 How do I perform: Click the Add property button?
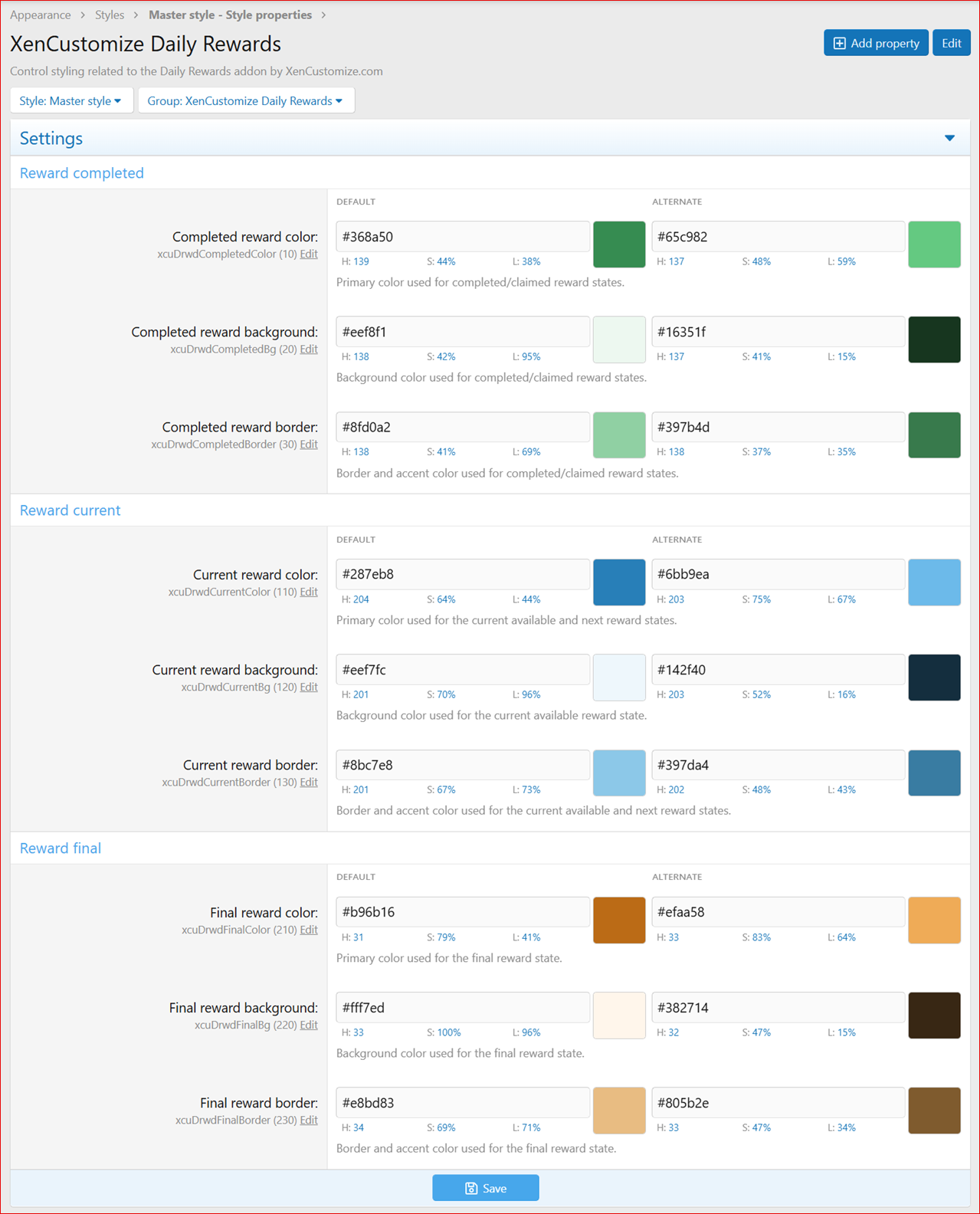876,43
